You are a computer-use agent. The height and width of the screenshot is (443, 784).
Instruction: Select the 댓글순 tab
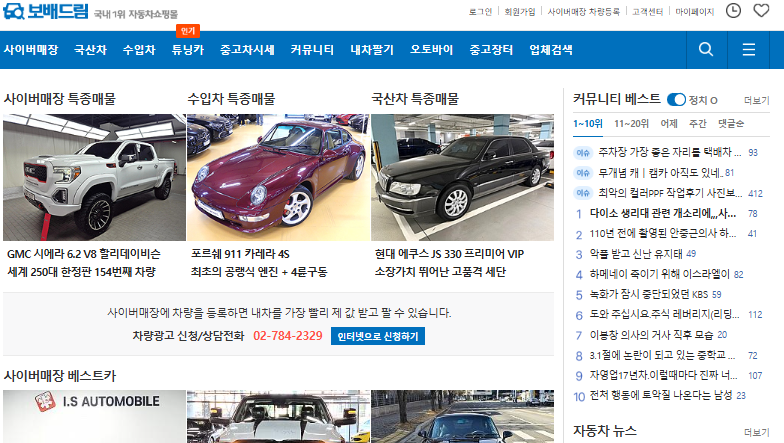(731, 124)
